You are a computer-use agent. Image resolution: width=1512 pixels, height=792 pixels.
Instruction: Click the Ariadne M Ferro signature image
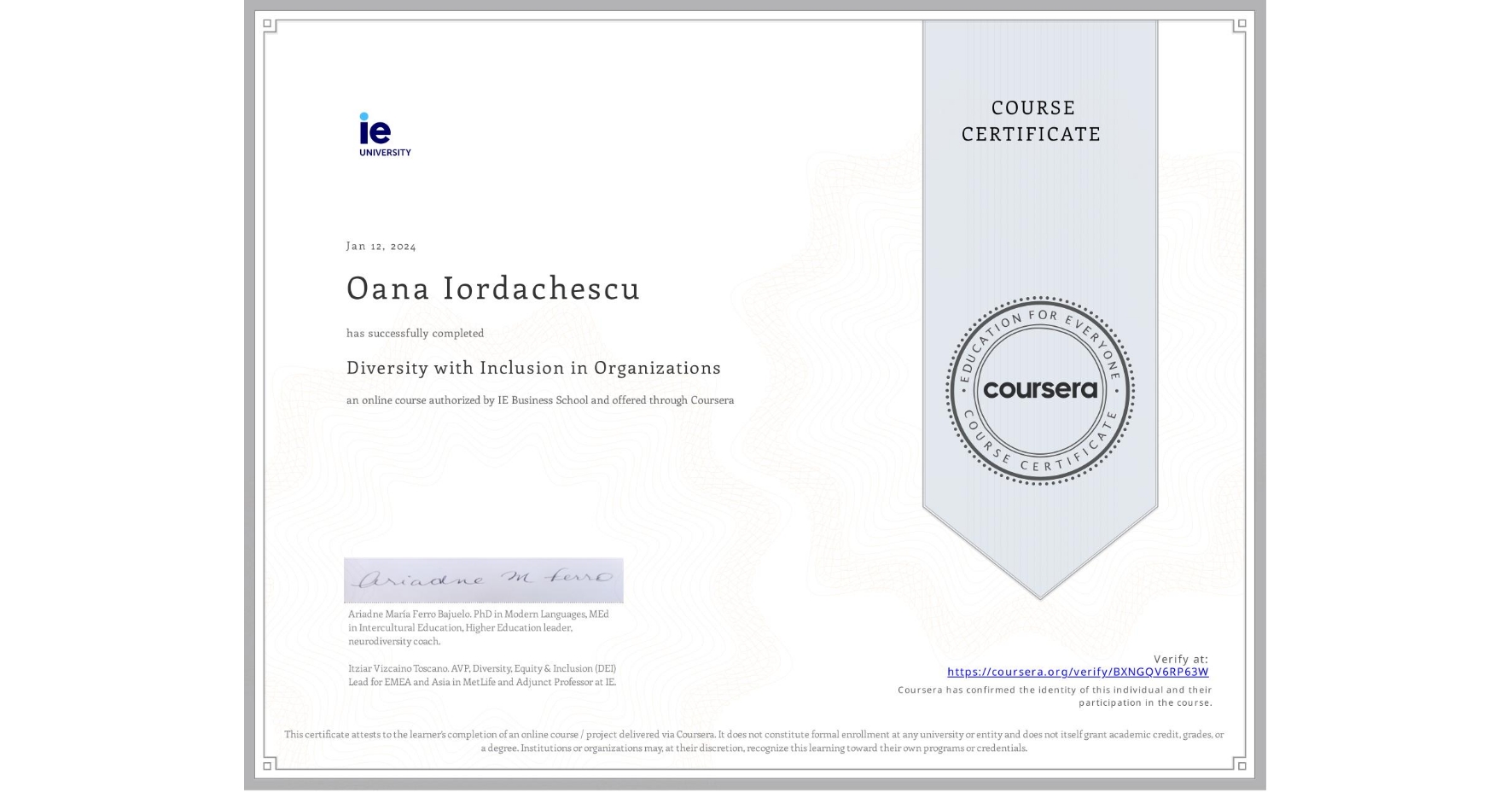click(x=484, y=580)
